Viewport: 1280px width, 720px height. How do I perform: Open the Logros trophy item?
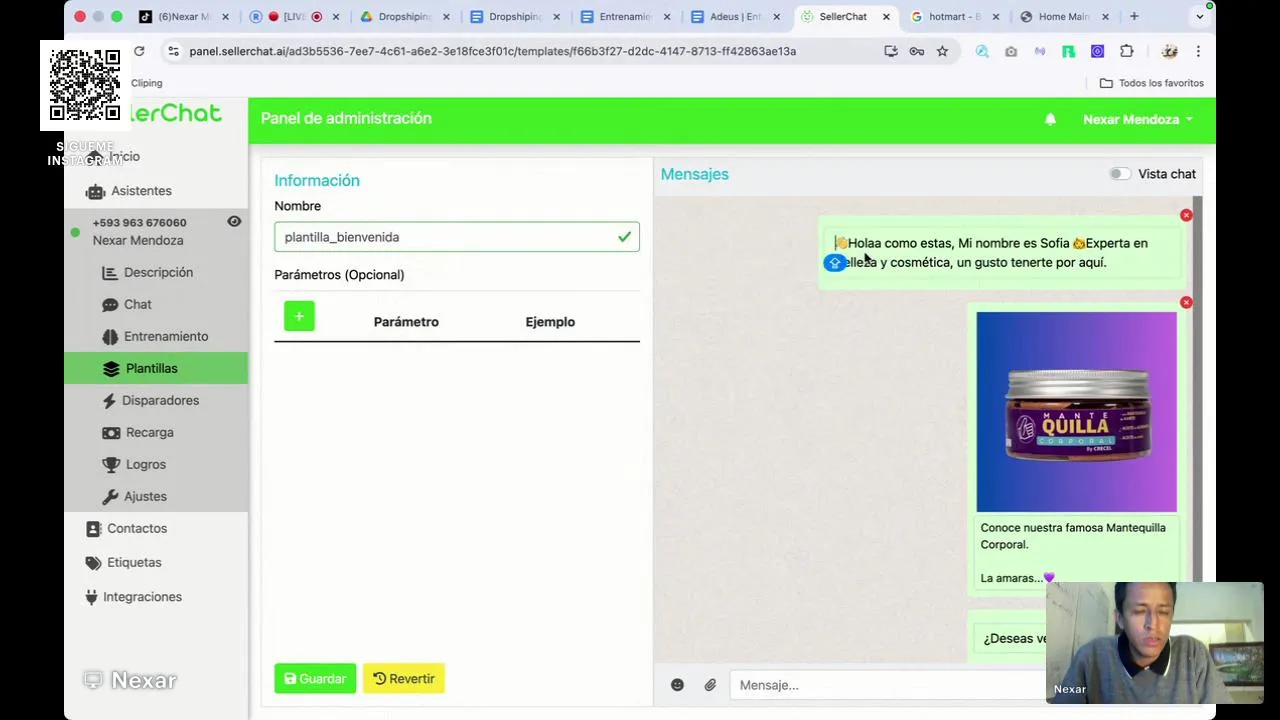click(x=134, y=464)
